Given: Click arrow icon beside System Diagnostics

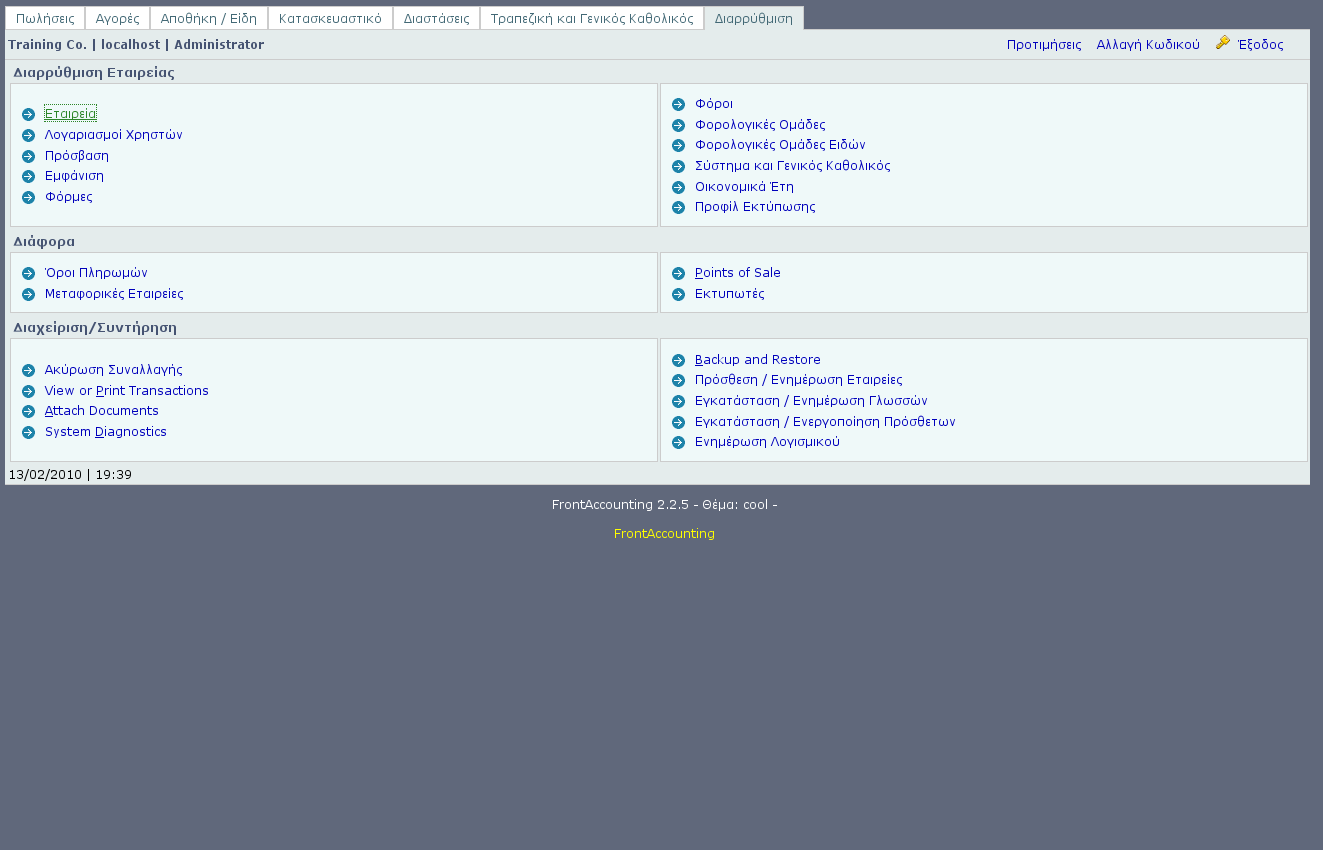Looking at the screenshot, I should point(28,432).
